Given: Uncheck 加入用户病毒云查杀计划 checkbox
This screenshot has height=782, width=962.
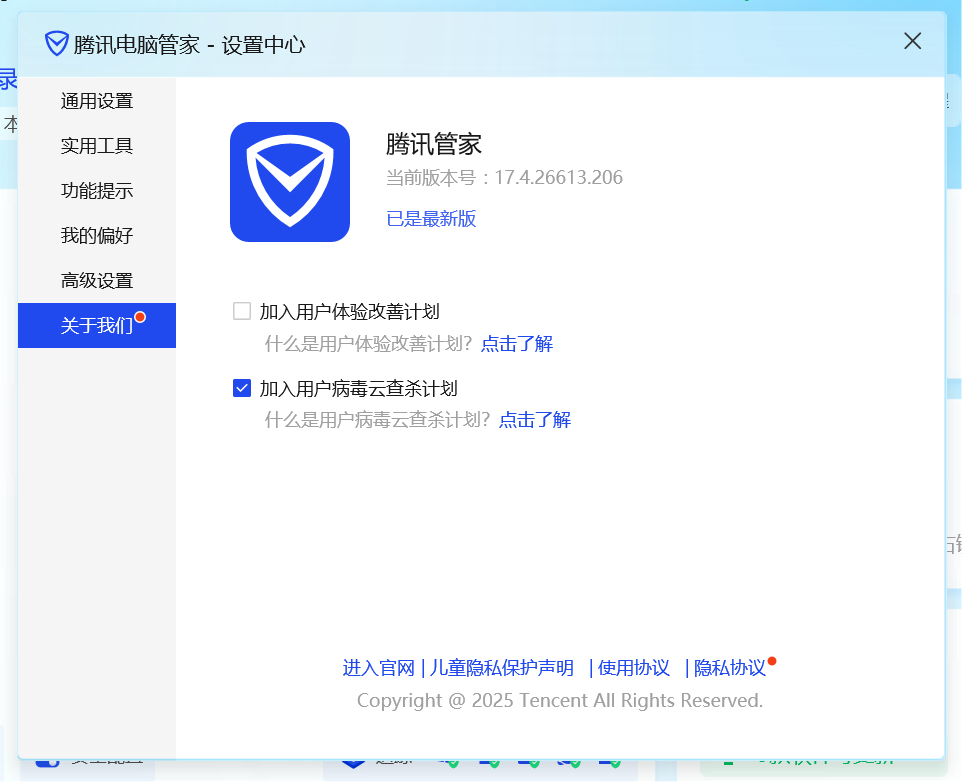Looking at the screenshot, I should point(242,388).
